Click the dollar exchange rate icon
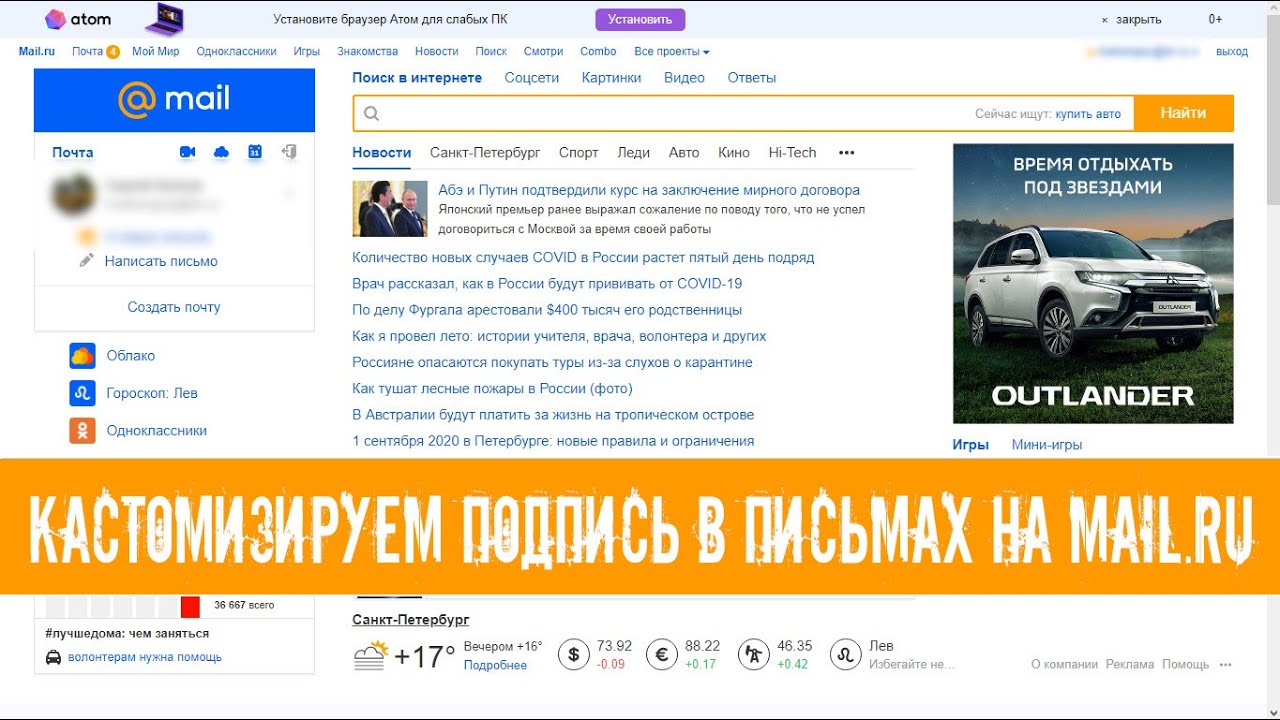 (573, 654)
